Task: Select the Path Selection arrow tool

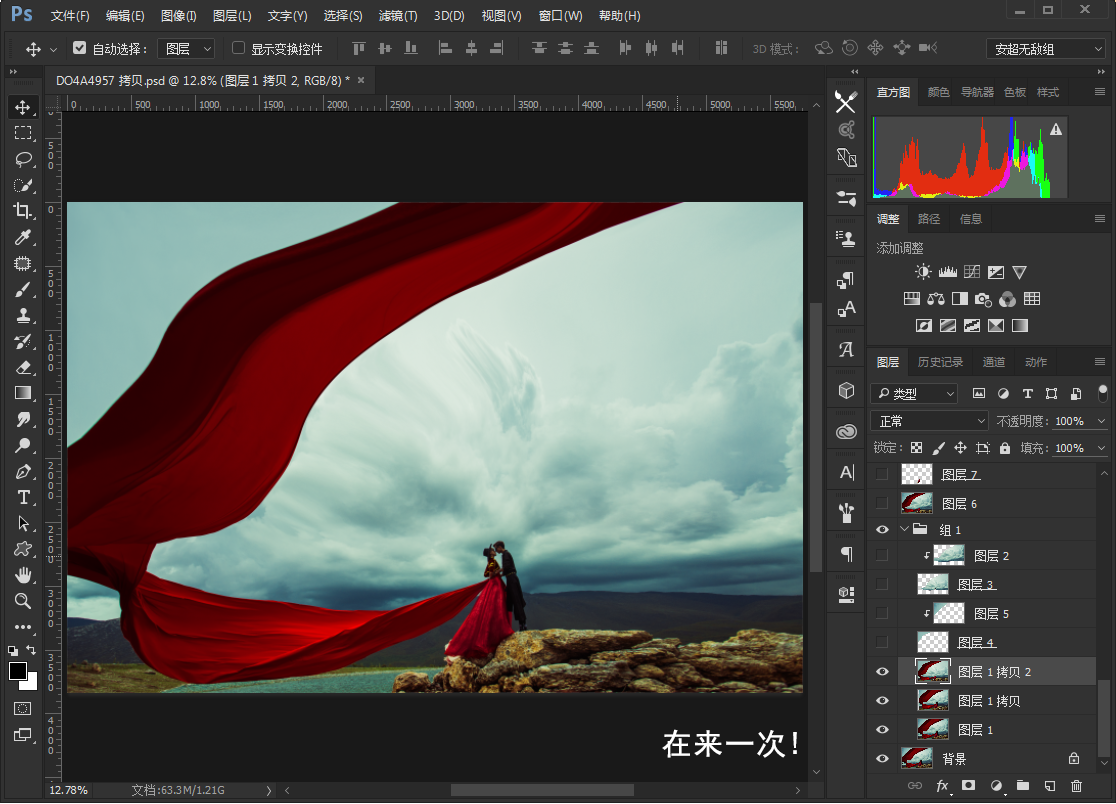Action: (x=23, y=524)
